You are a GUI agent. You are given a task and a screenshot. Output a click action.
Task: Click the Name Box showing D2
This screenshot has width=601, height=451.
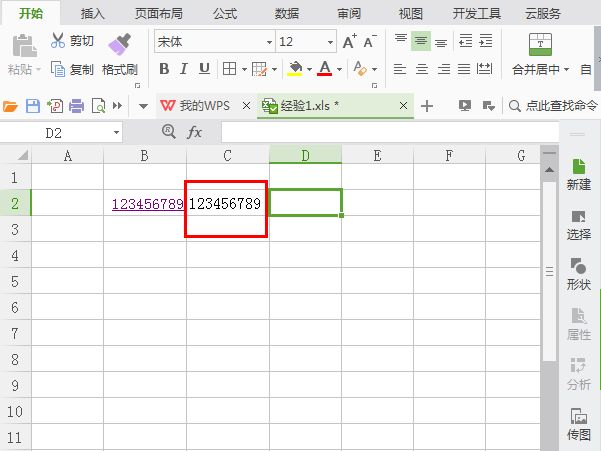(x=61, y=133)
